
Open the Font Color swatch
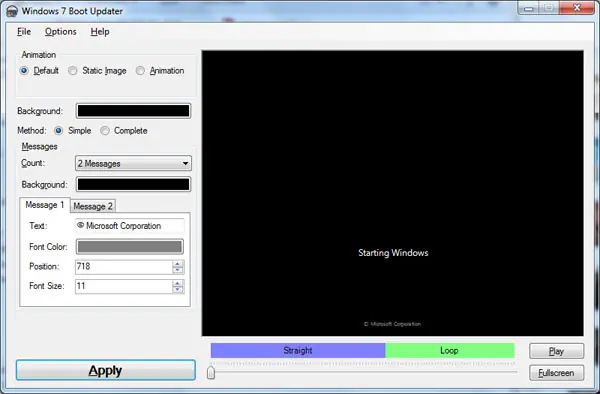coord(130,247)
